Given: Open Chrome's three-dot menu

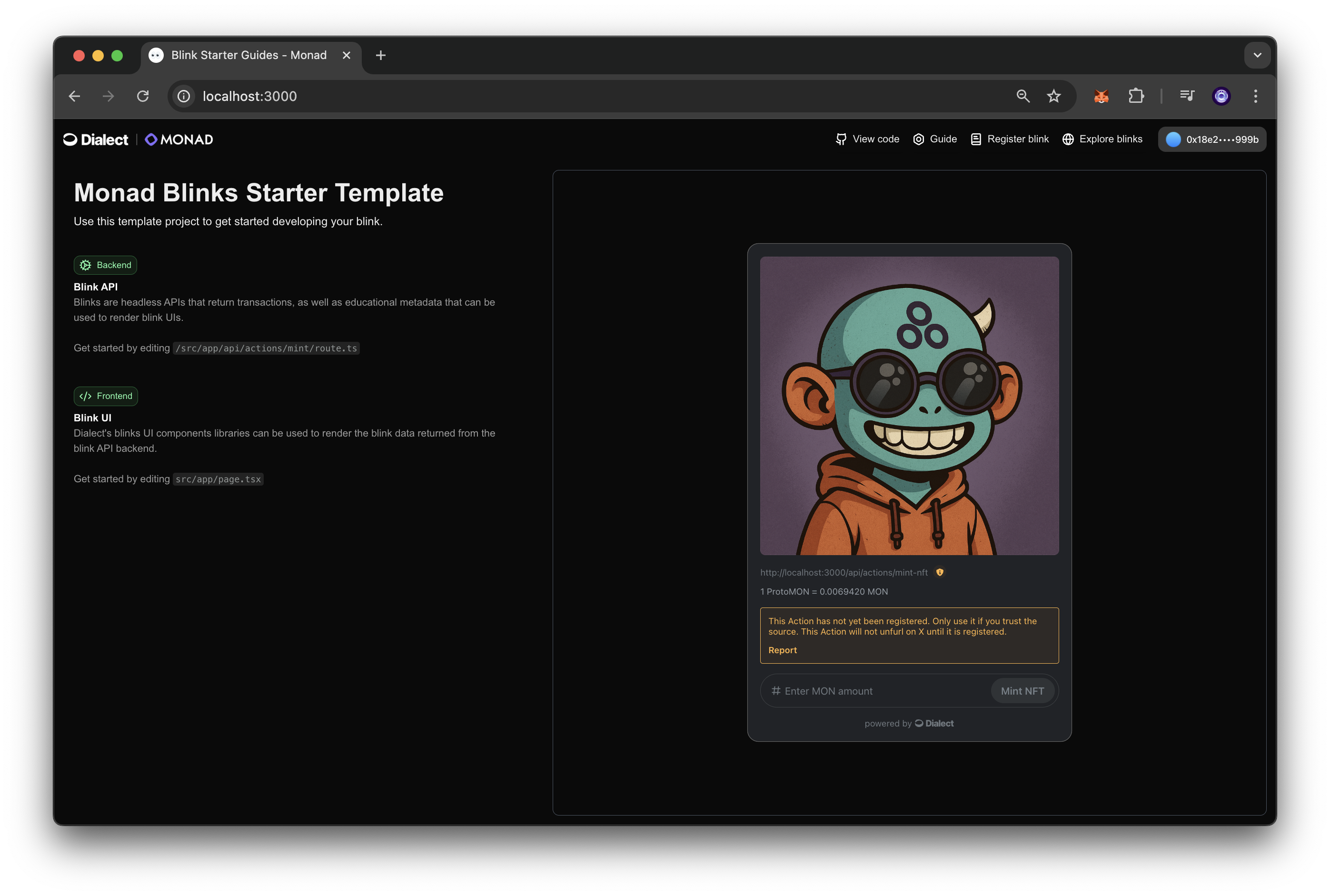Looking at the screenshot, I should point(1255,96).
